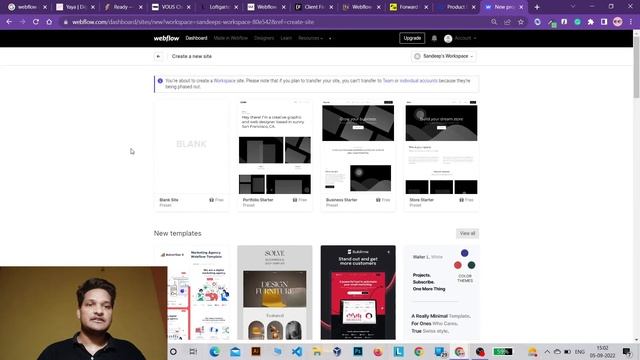This screenshot has width=640, height=360.
Task: Open the notifications bell
Action: [434, 38]
